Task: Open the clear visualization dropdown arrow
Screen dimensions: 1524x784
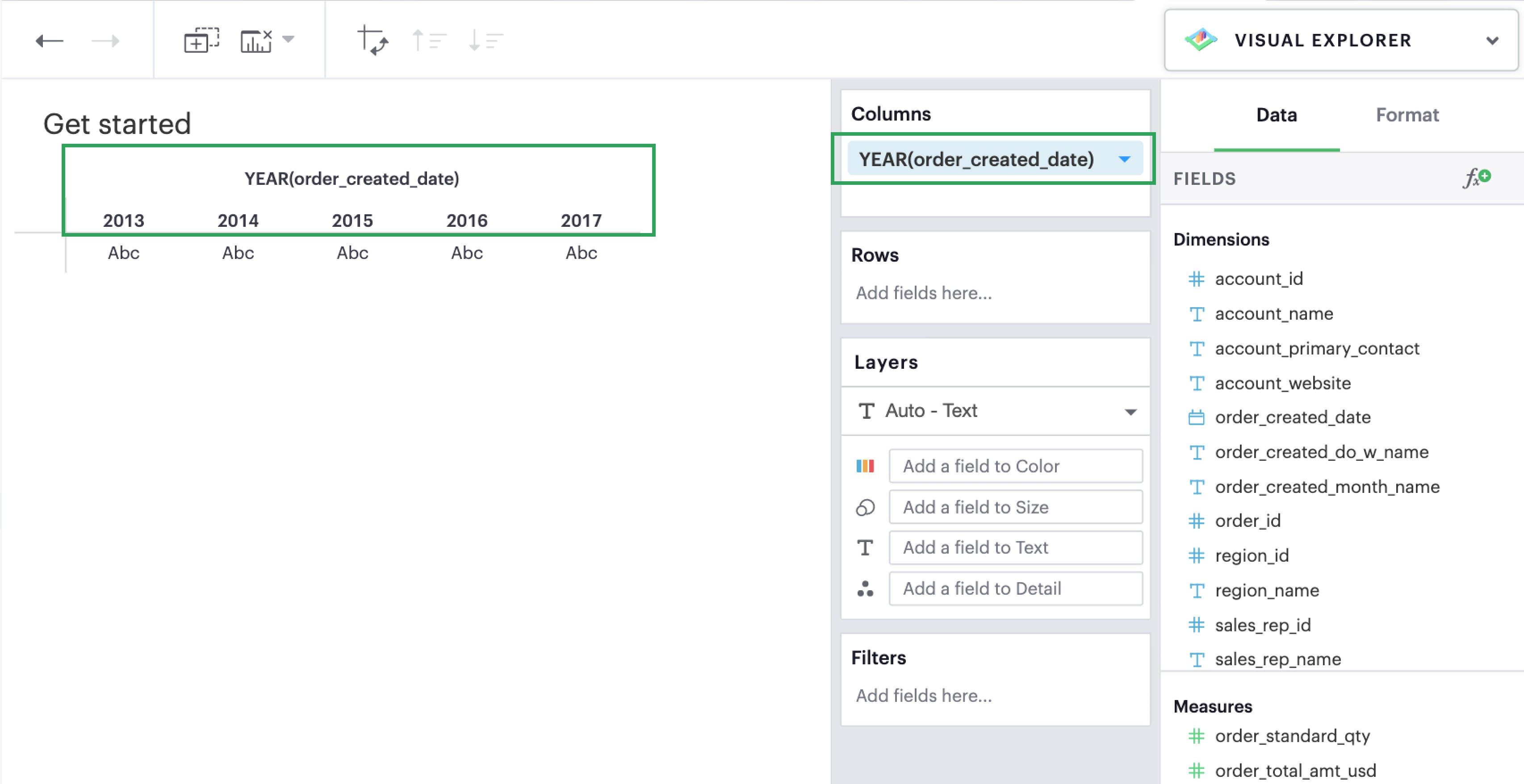Action: click(288, 40)
